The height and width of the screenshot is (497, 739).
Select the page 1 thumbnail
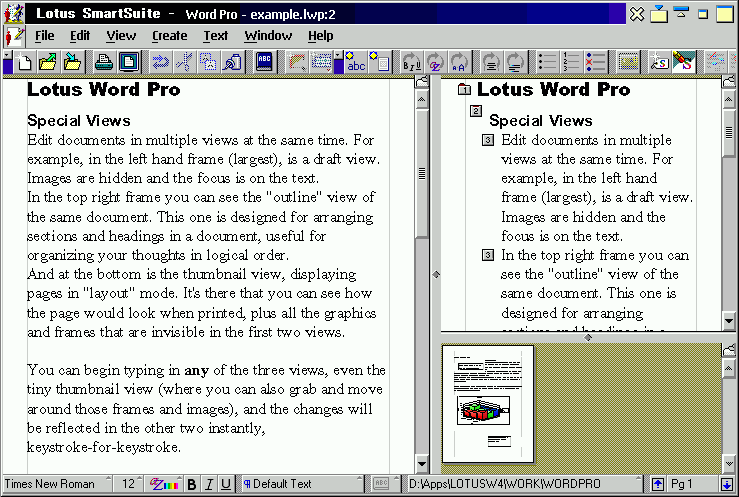tap(488, 404)
